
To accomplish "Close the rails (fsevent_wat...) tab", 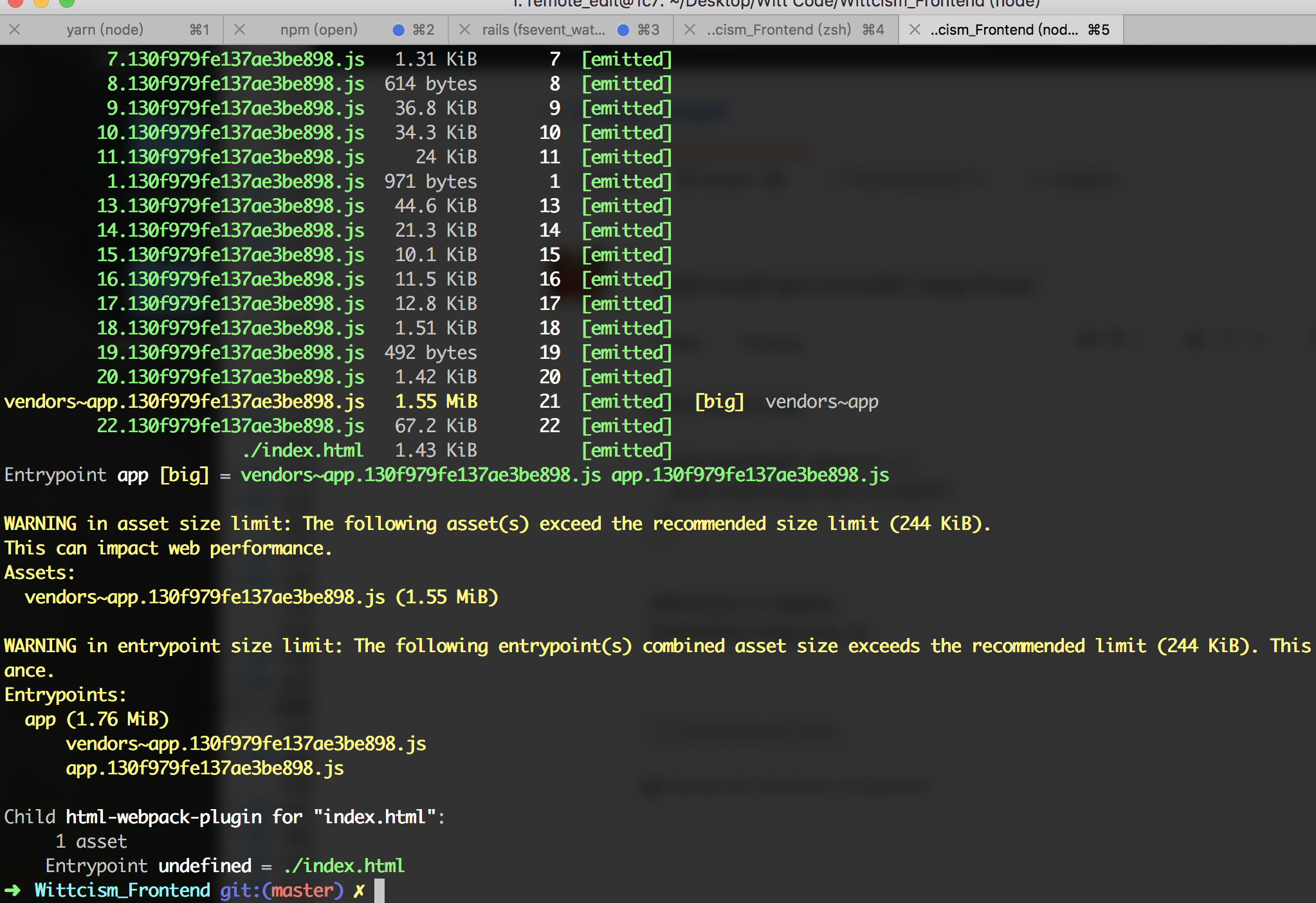I will pyautogui.click(x=464, y=29).
